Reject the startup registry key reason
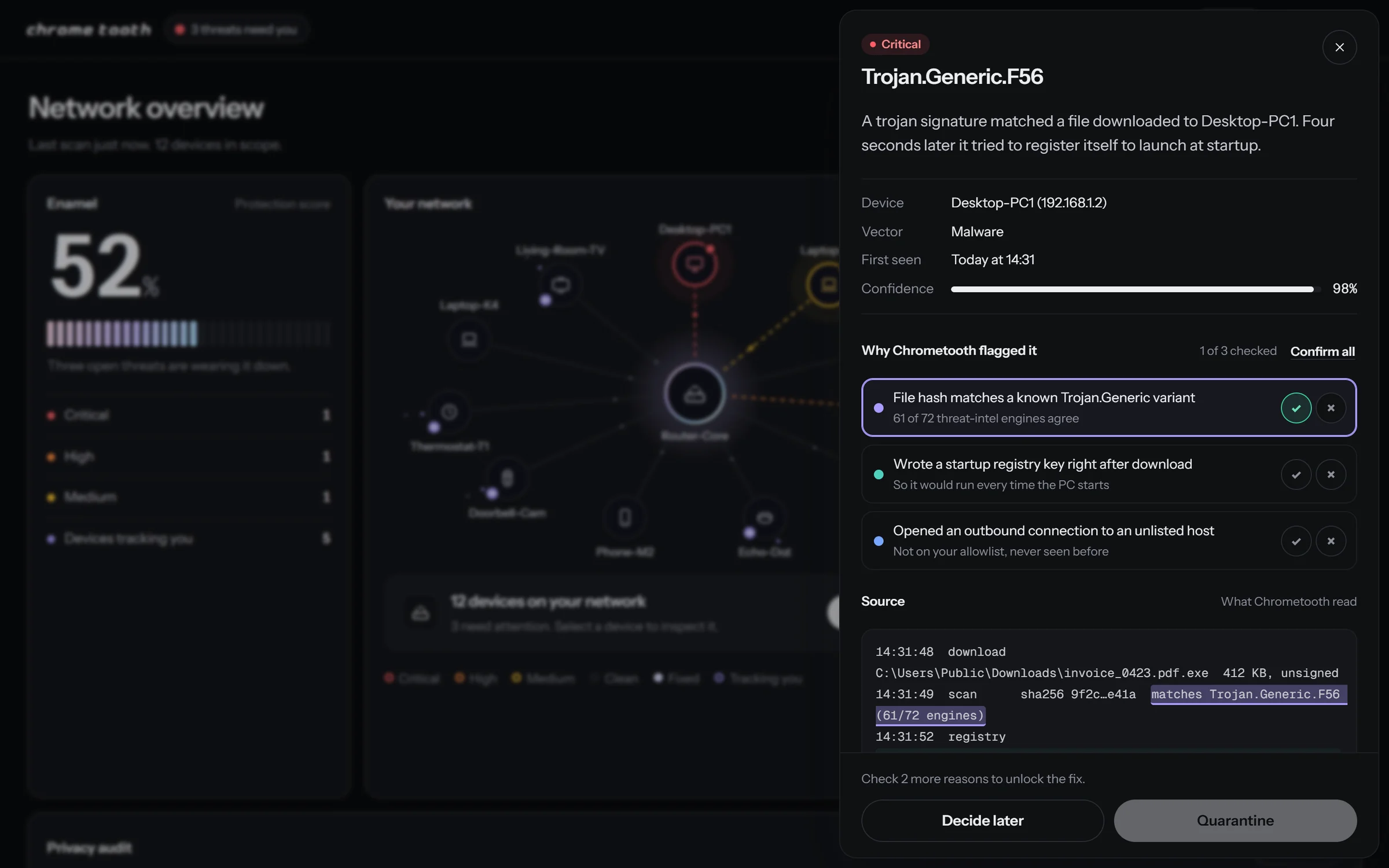Screen dimensions: 1389x868 click(1331, 474)
